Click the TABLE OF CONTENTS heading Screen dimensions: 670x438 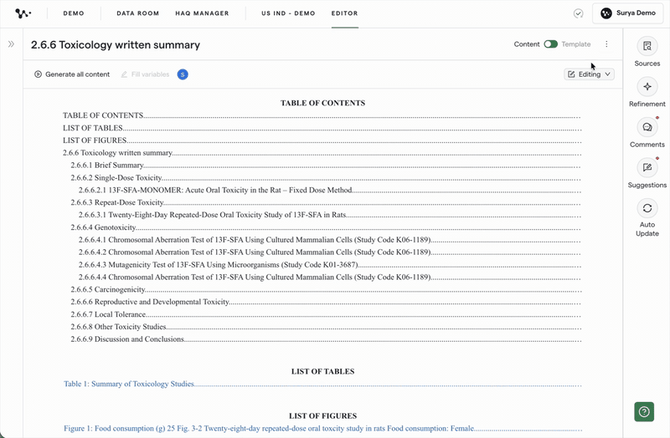(x=323, y=103)
